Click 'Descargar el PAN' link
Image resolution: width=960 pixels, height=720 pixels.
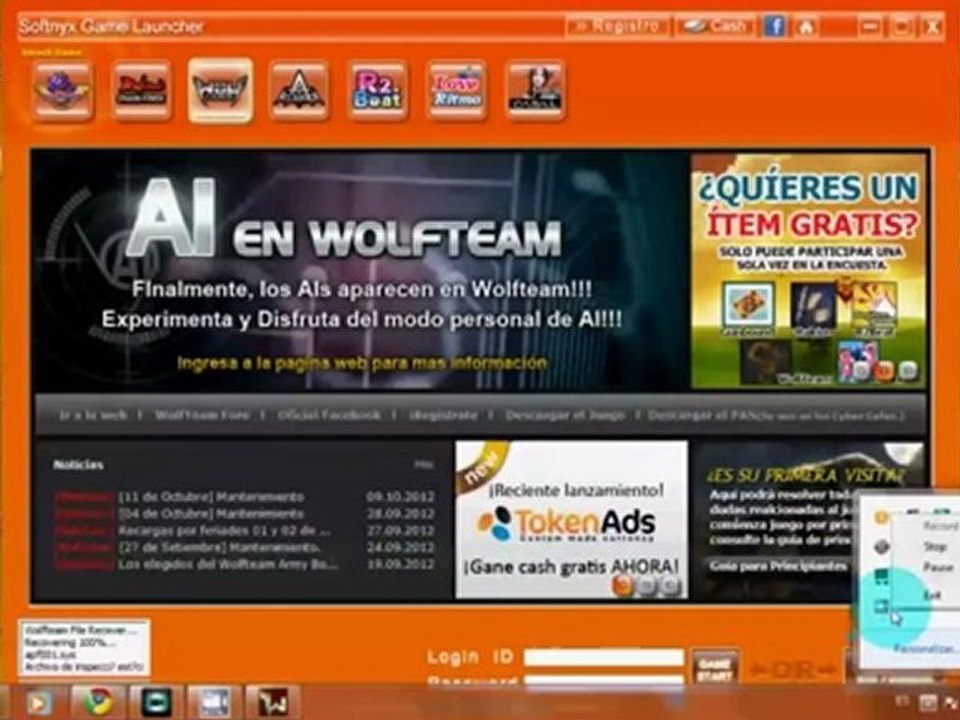775,415
